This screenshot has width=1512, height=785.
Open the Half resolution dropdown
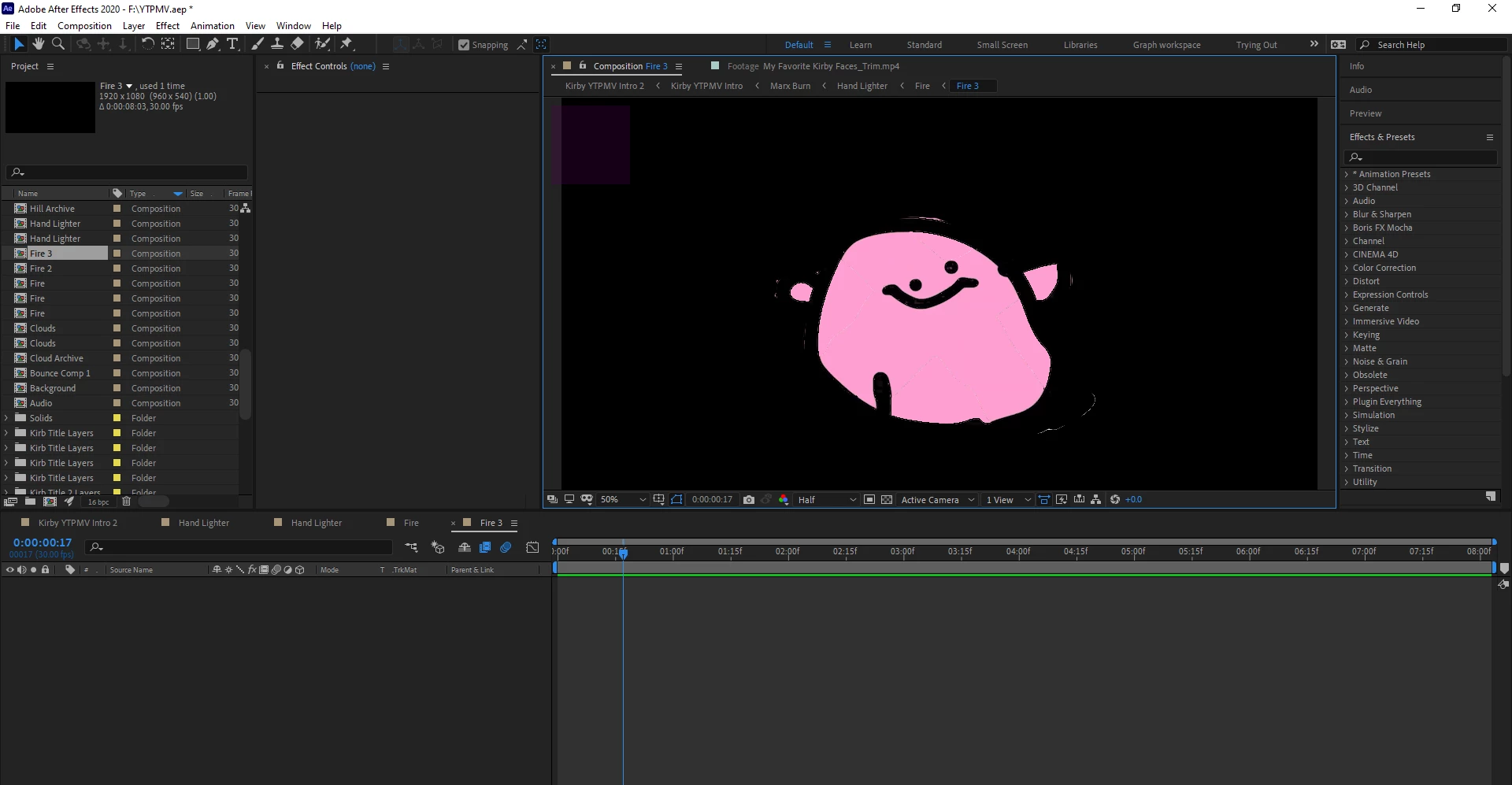click(x=827, y=499)
